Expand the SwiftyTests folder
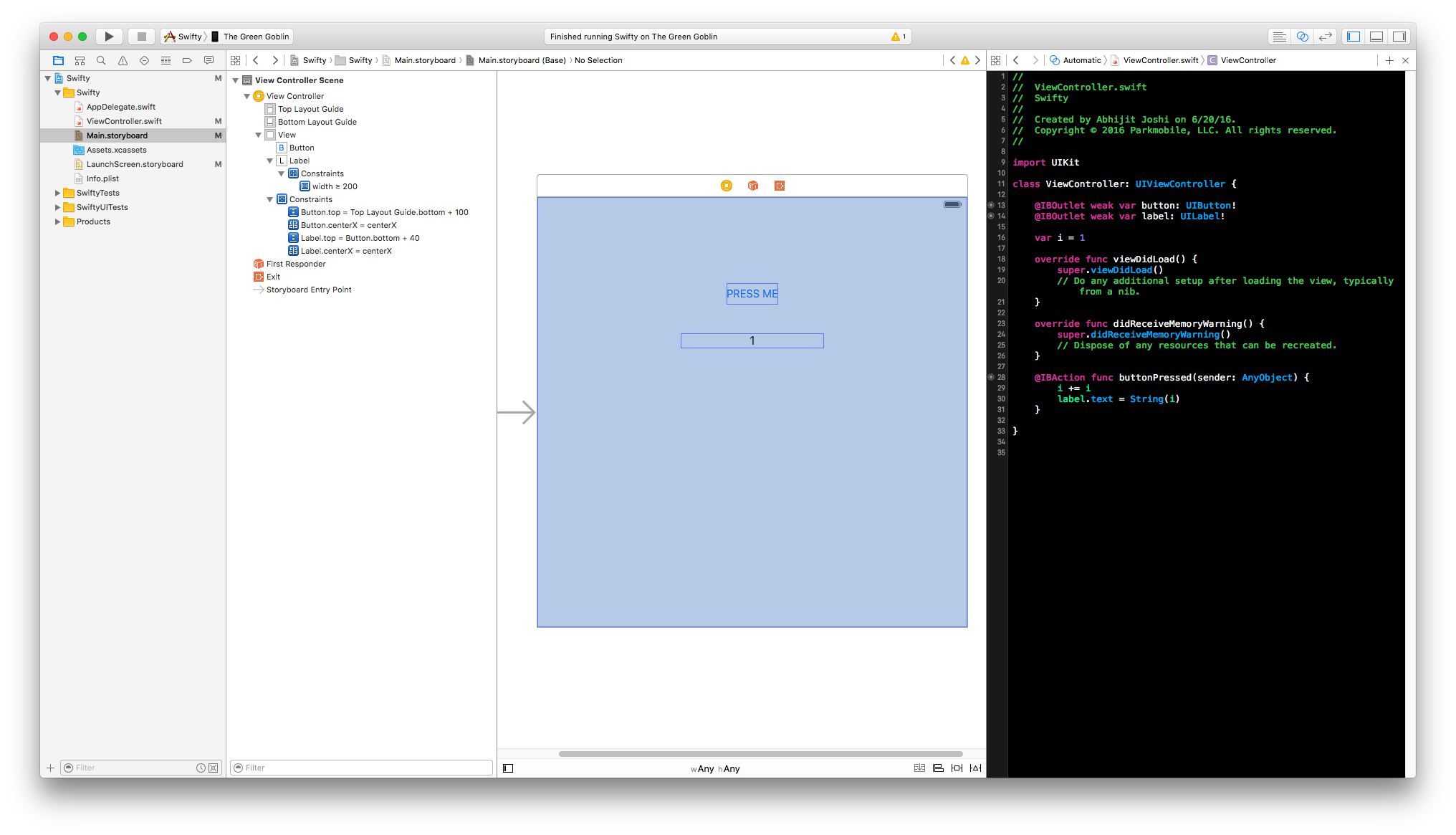 58,193
